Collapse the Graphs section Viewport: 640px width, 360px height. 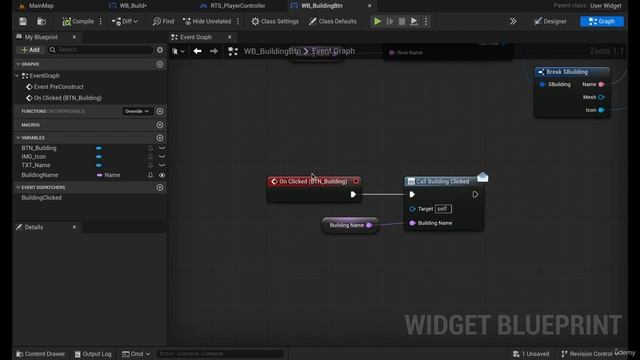pyautogui.click(x=18, y=64)
